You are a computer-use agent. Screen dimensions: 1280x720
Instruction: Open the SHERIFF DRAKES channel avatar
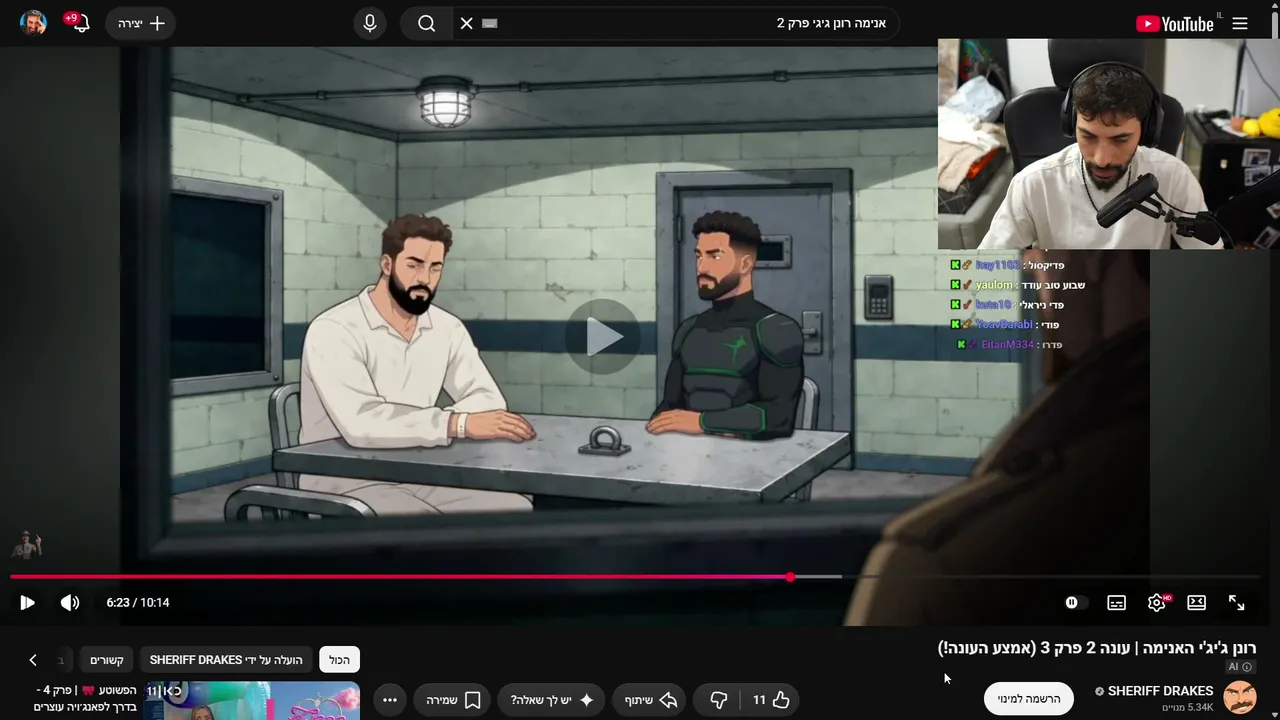pos(1241,698)
